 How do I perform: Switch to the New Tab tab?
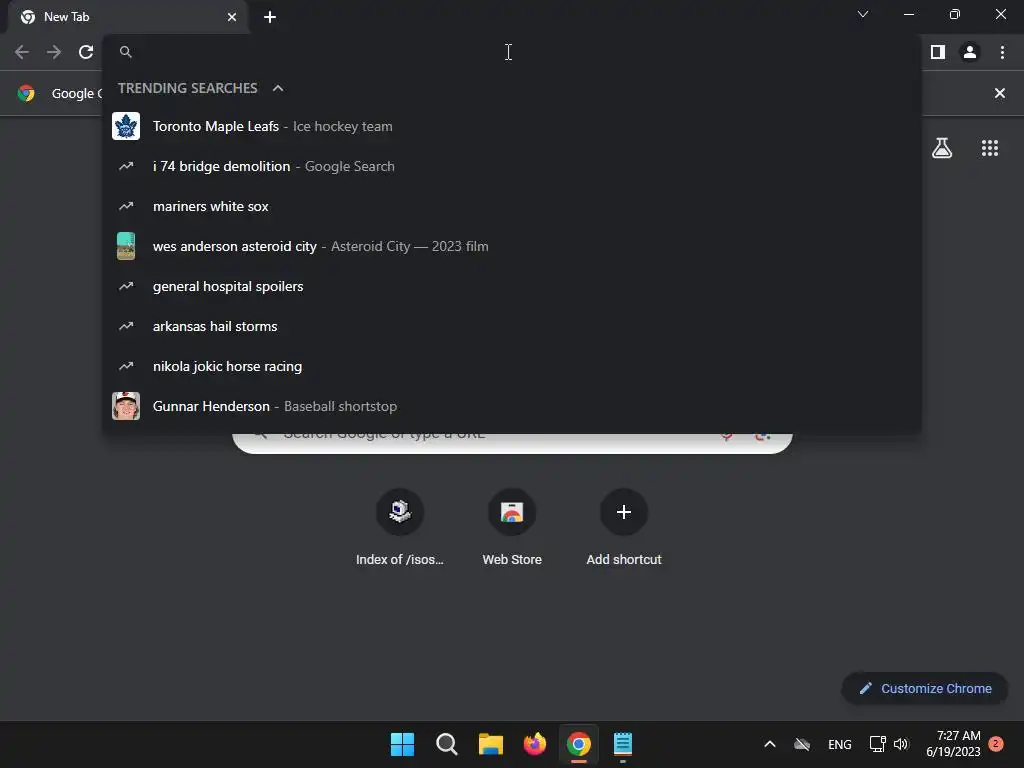[x=128, y=17]
